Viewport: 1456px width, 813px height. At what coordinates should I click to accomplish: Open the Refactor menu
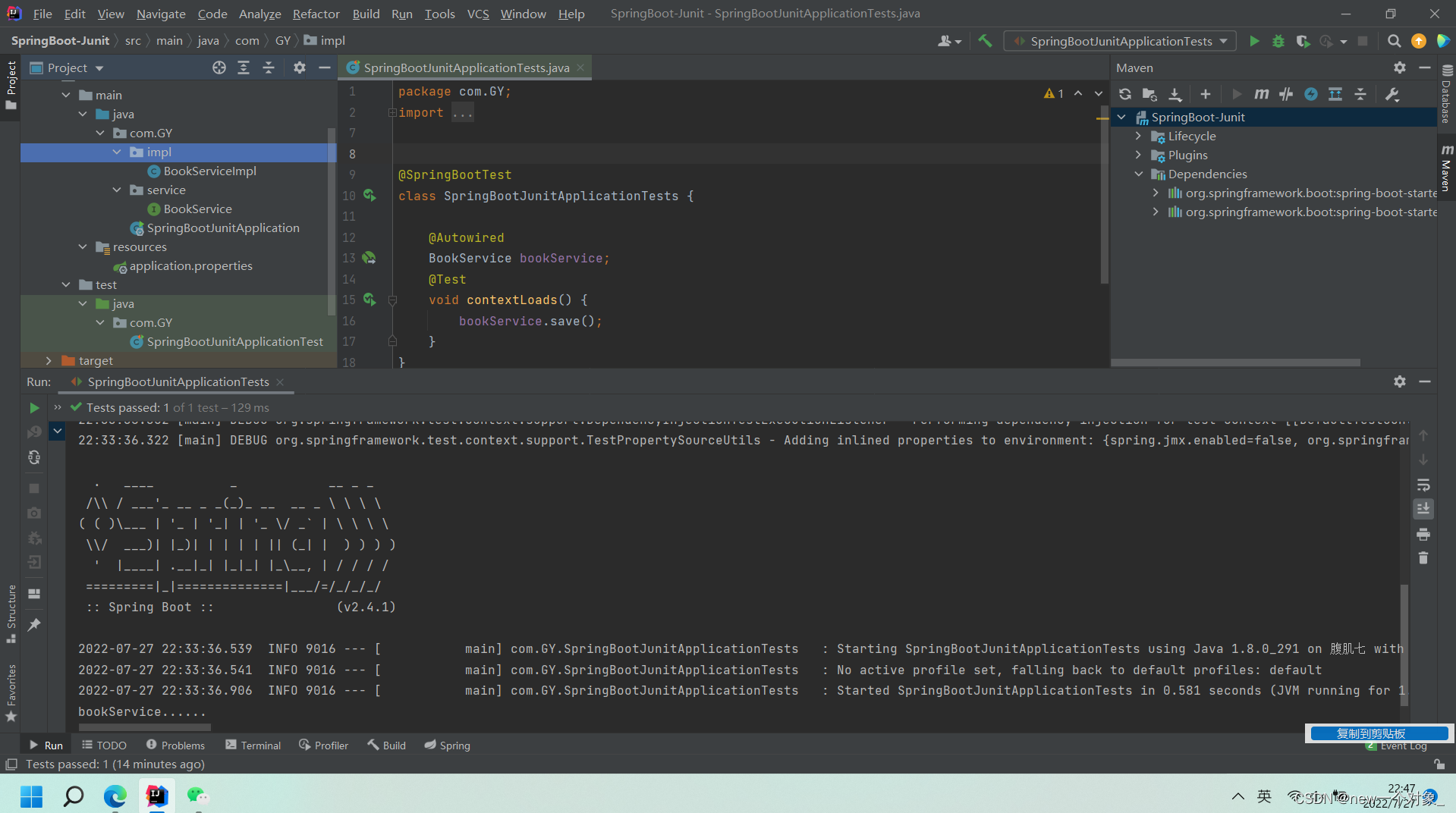(x=316, y=14)
